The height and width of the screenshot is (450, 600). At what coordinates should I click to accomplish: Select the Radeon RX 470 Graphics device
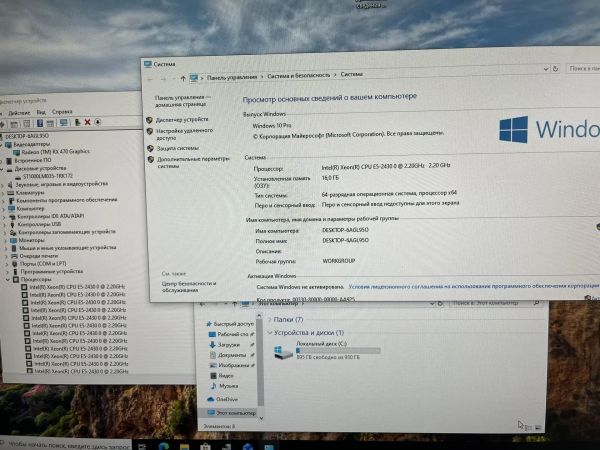[55, 152]
